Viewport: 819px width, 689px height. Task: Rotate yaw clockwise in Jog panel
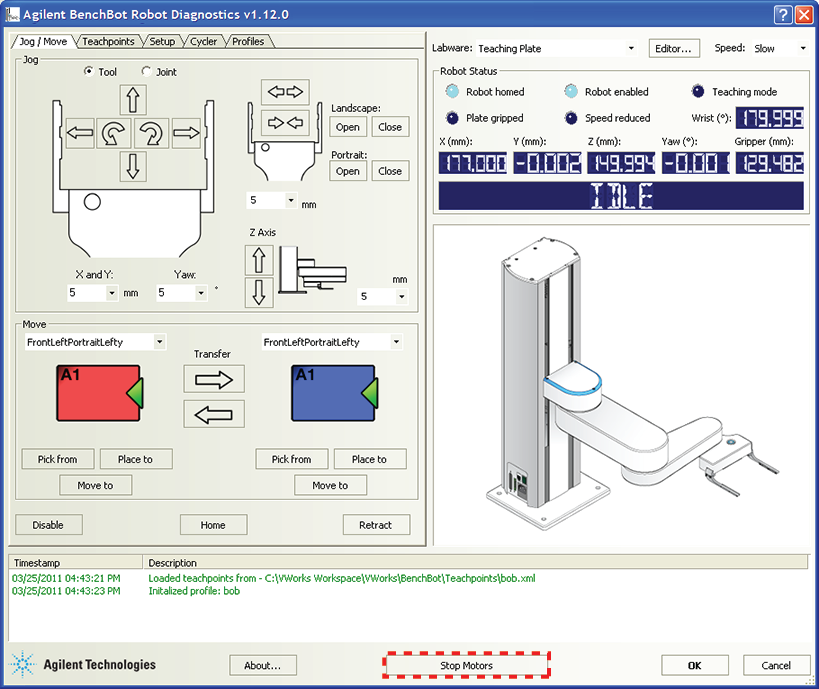coord(151,132)
